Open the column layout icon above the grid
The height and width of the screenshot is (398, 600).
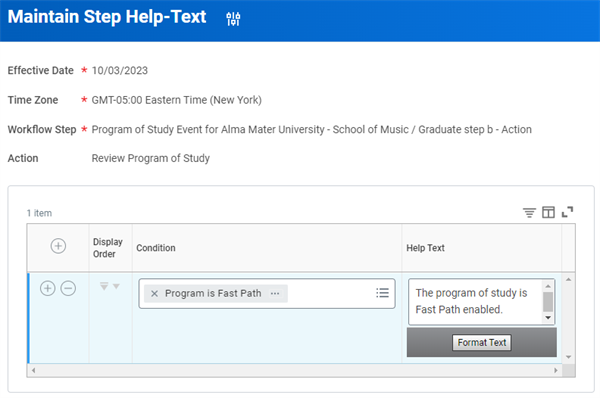(548, 212)
